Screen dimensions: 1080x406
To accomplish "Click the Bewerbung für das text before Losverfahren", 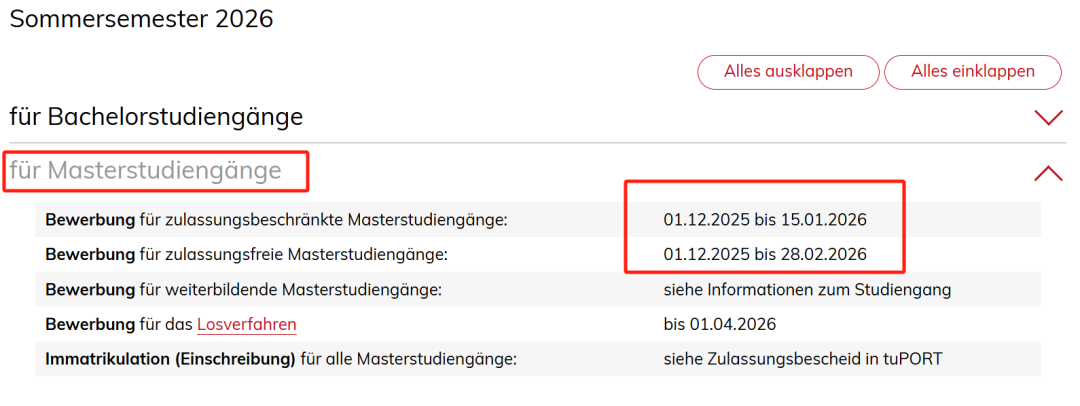I will [119, 324].
